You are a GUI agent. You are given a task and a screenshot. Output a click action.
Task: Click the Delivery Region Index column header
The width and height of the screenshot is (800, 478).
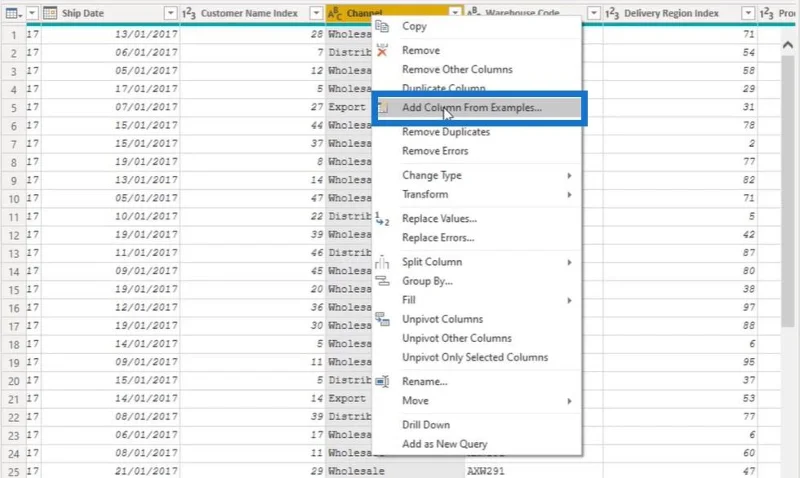[x=680, y=13]
